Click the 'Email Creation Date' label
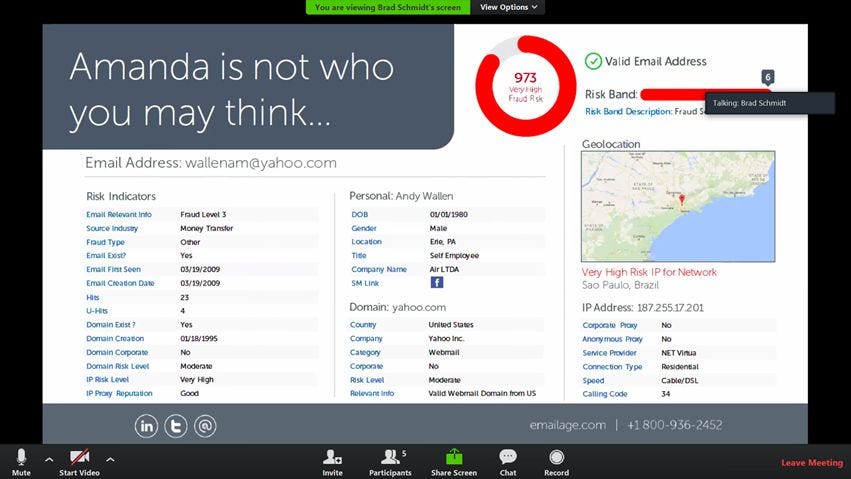Viewport: 851px width, 479px height. 120,283
